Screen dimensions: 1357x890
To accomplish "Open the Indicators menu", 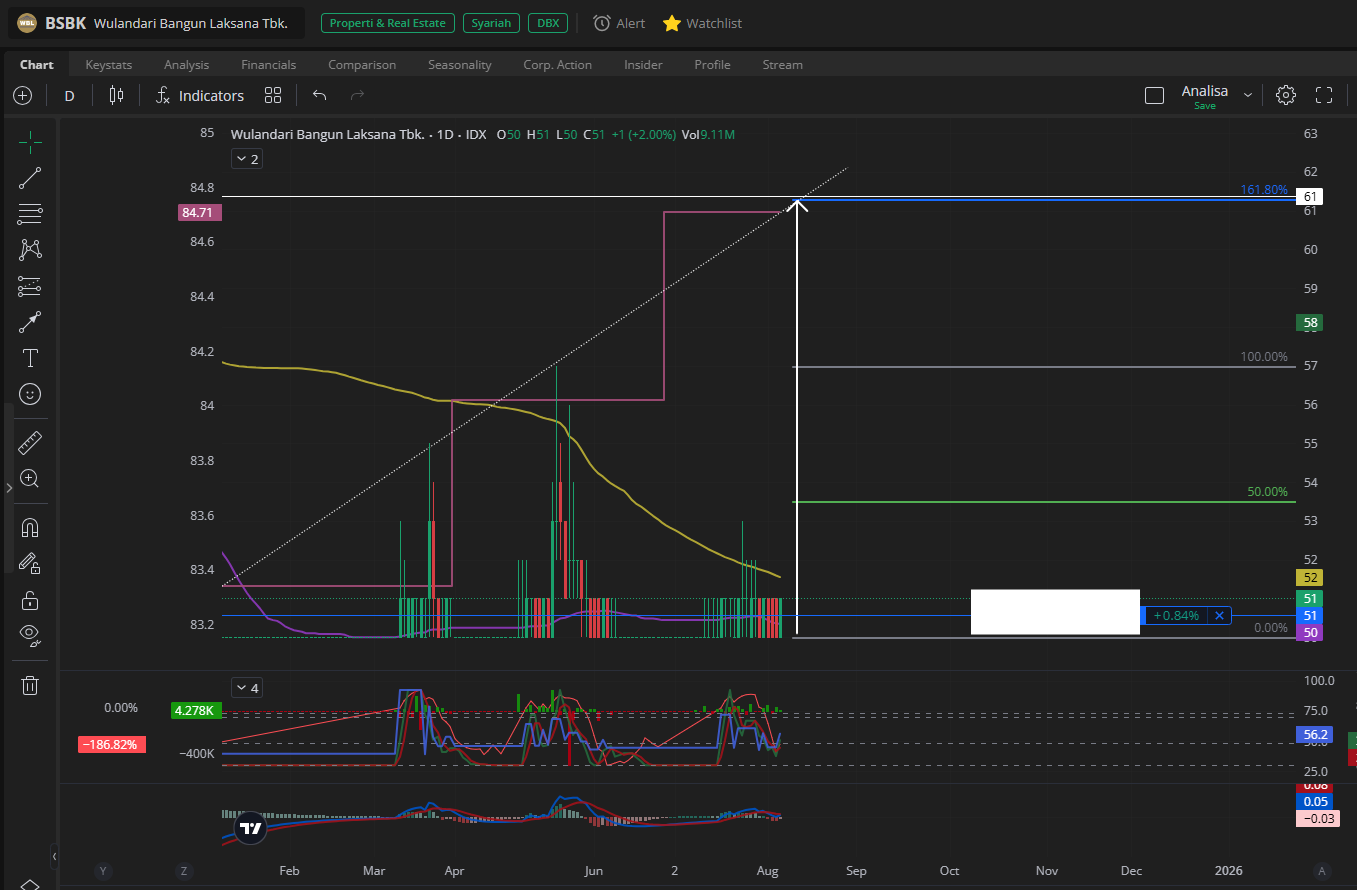I will click(x=200, y=96).
